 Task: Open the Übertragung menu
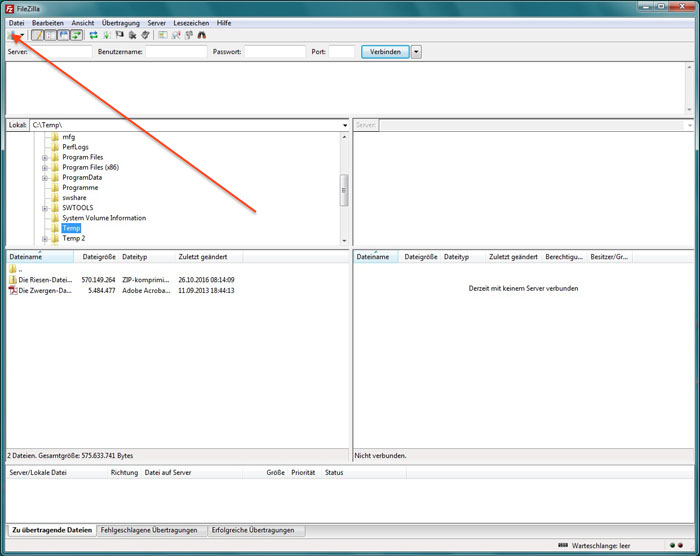(121, 23)
